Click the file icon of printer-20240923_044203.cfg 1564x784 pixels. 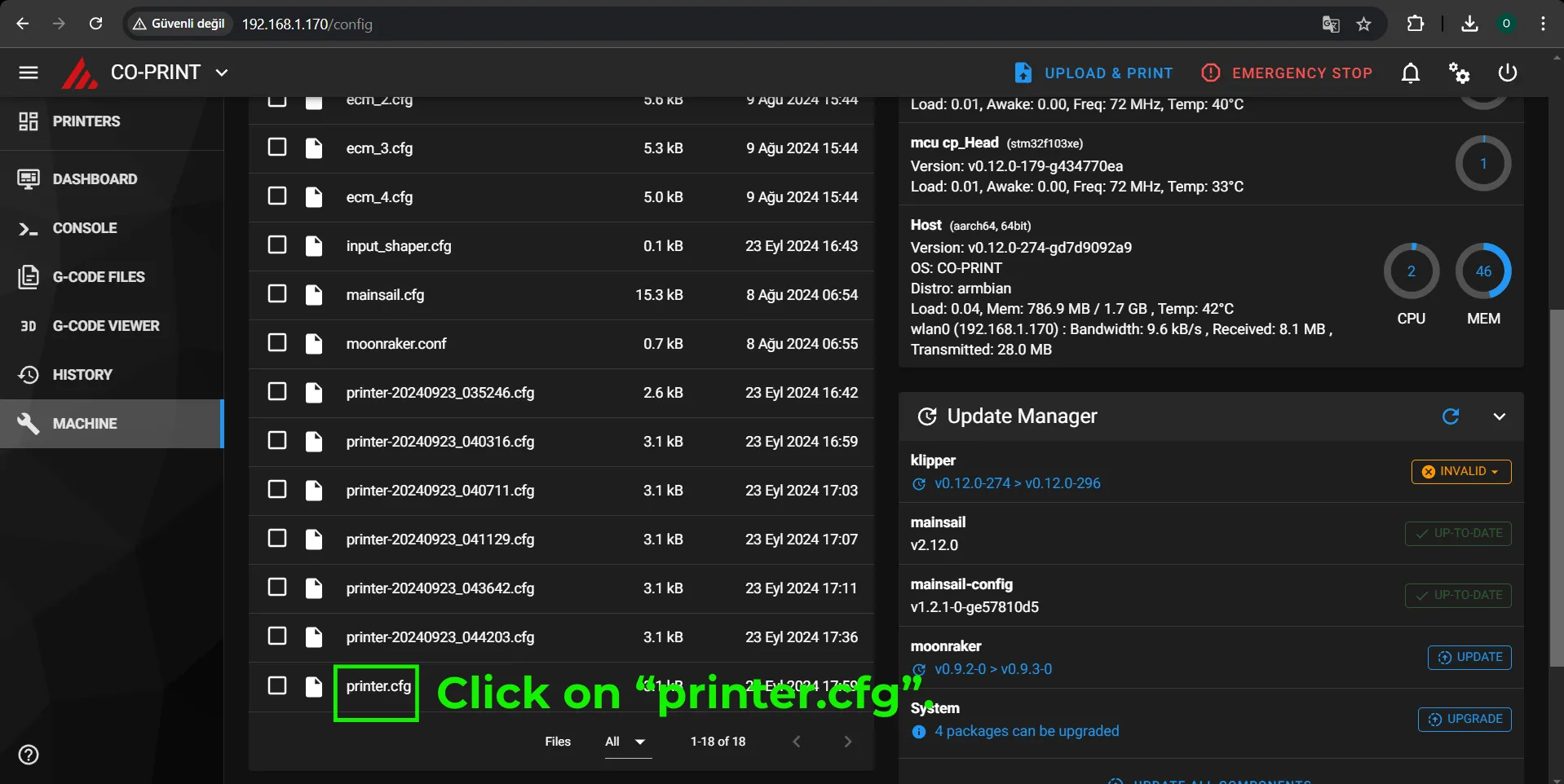pos(314,637)
